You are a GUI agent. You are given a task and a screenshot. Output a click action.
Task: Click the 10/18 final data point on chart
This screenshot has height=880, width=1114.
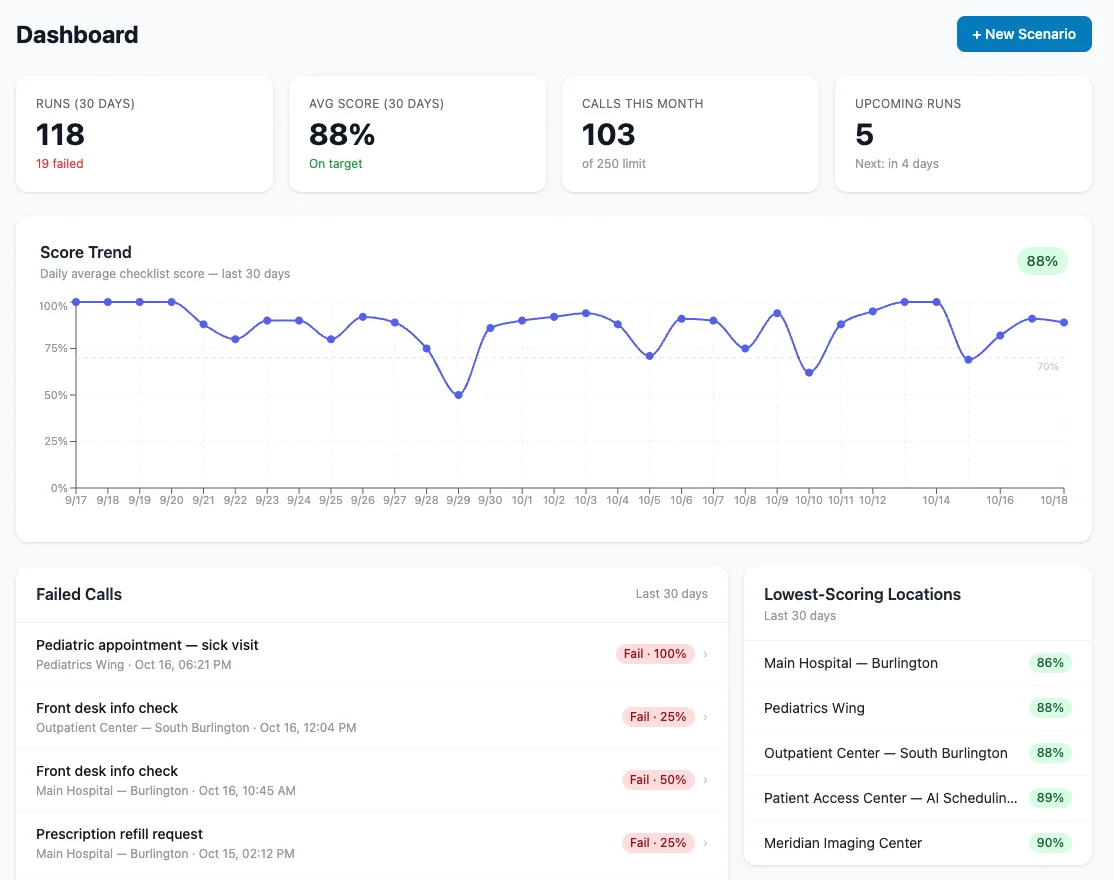(1064, 322)
